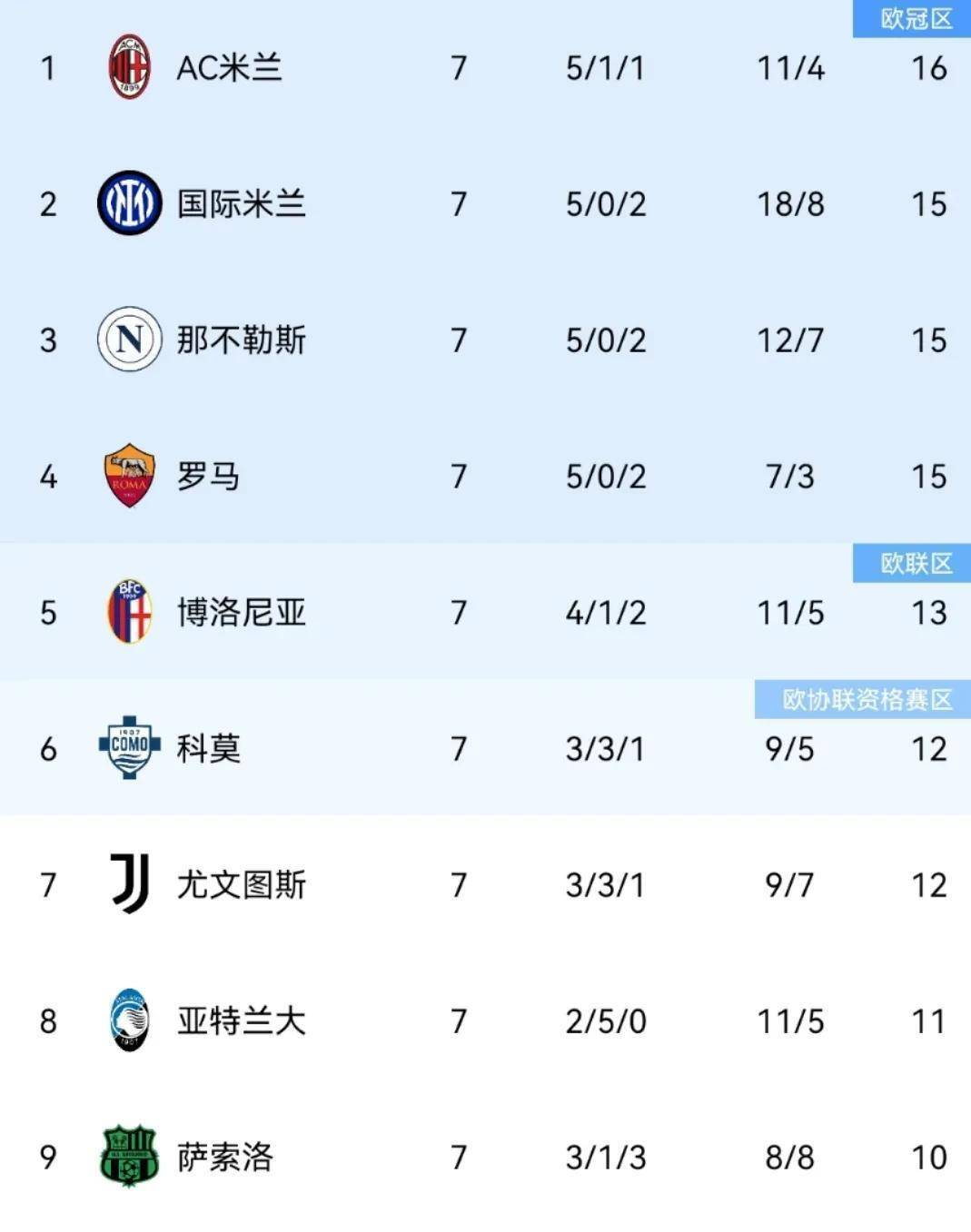Viewport: 971px width, 1232px height.
Task: Click the 欧协联资格赛区 label
Action: click(866, 700)
